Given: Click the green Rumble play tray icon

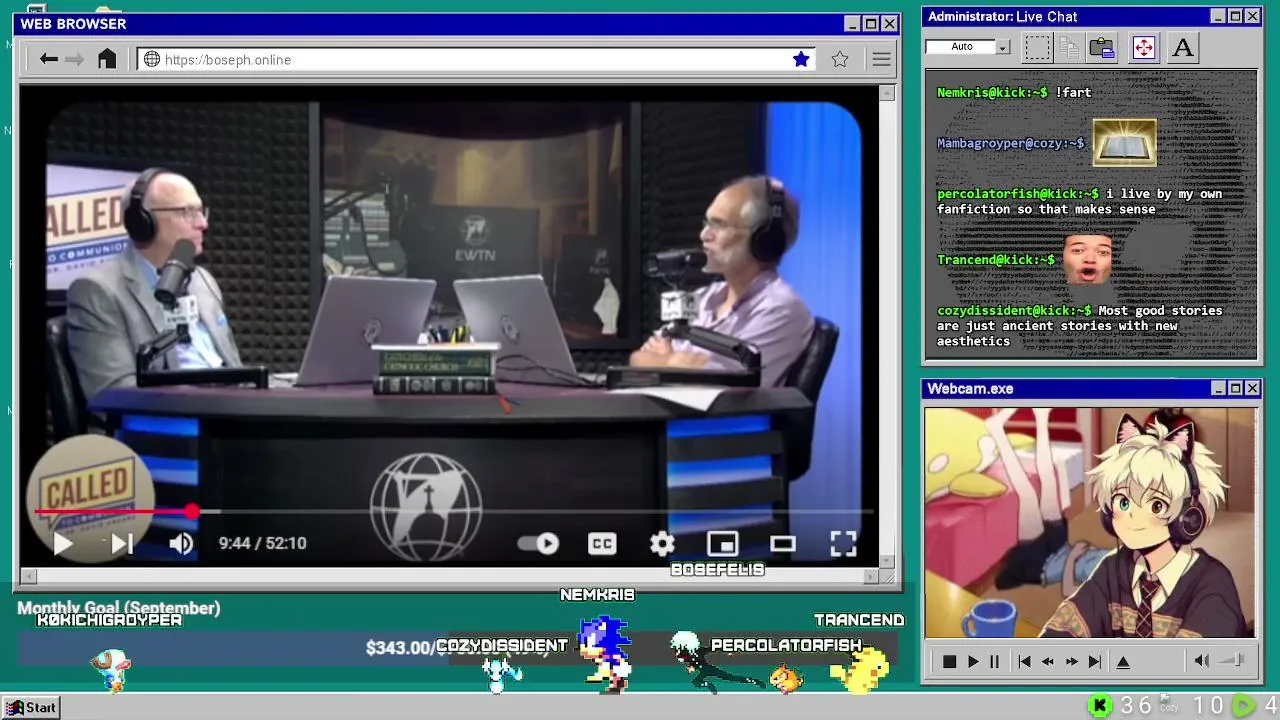Looking at the screenshot, I should click(x=1243, y=706).
